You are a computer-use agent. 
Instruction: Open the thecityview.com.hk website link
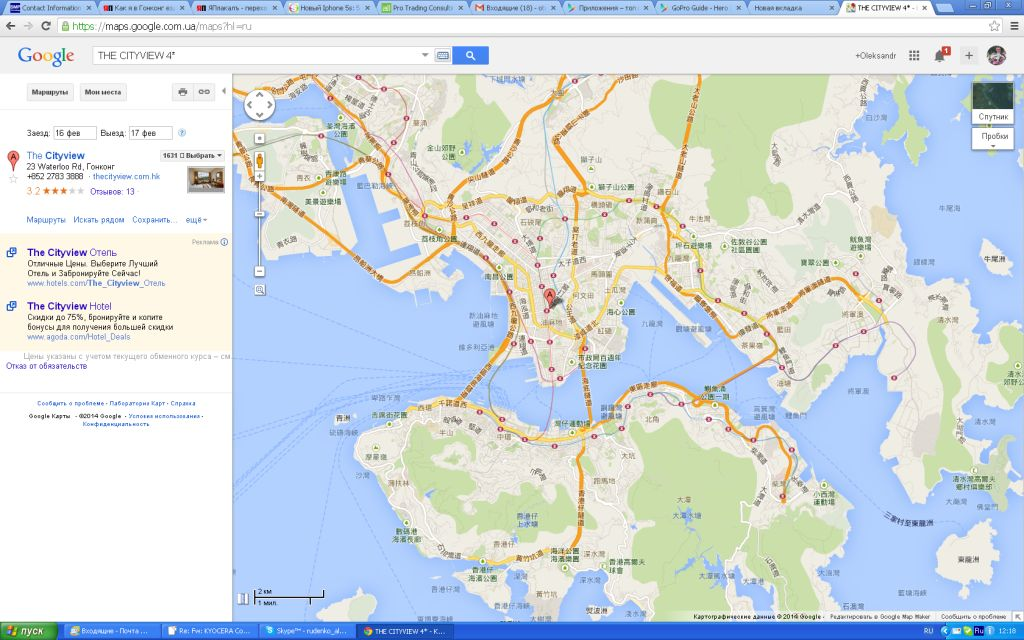(x=126, y=176)
